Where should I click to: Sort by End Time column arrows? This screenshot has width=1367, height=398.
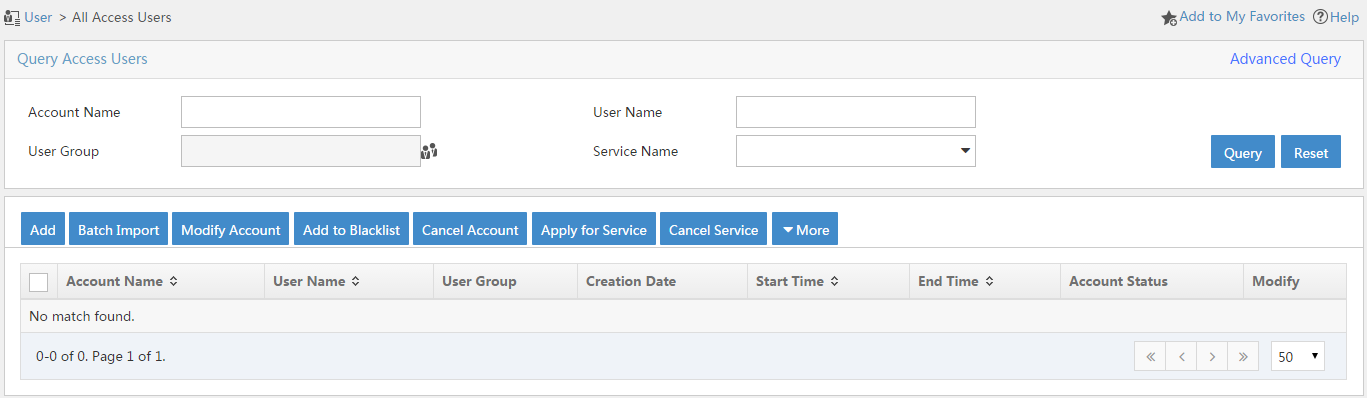coord(989,282)
